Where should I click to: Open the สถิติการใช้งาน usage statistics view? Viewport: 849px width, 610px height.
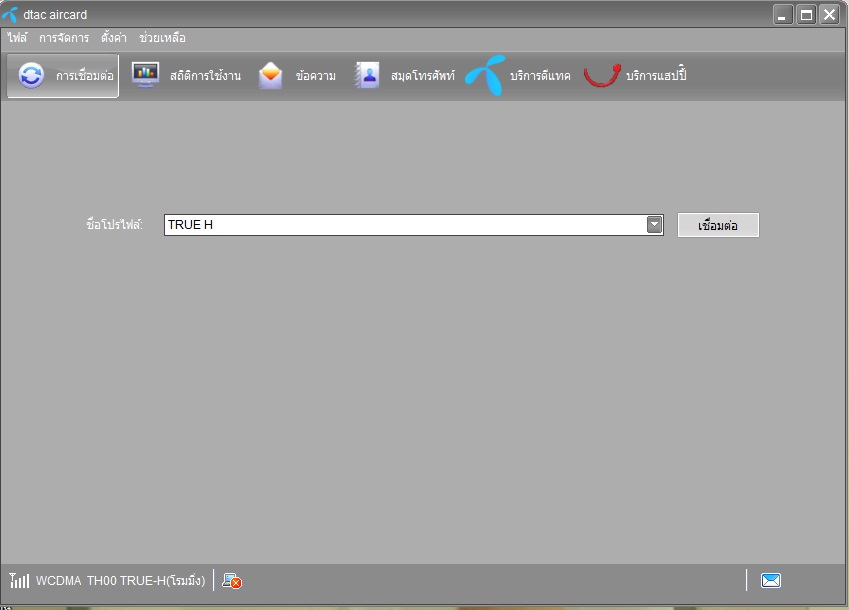[186, 75]
